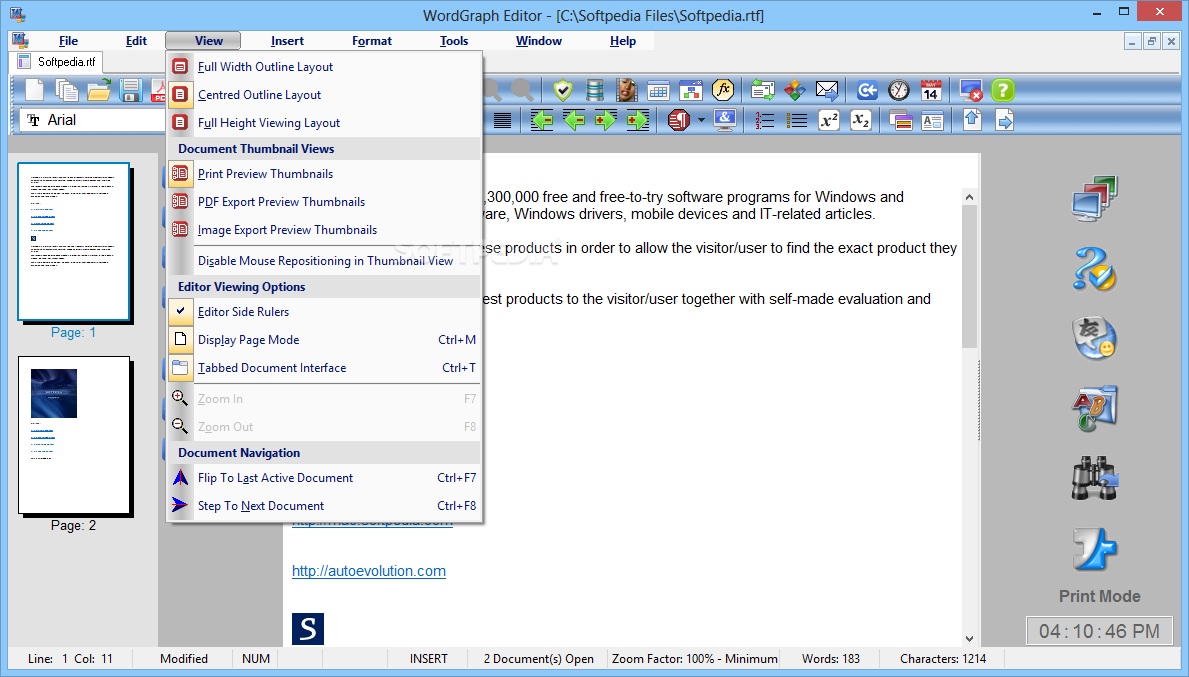Click the copy documents icon
The height and width of the screenshot is (677, 1189).
click(x=67, y=90)
